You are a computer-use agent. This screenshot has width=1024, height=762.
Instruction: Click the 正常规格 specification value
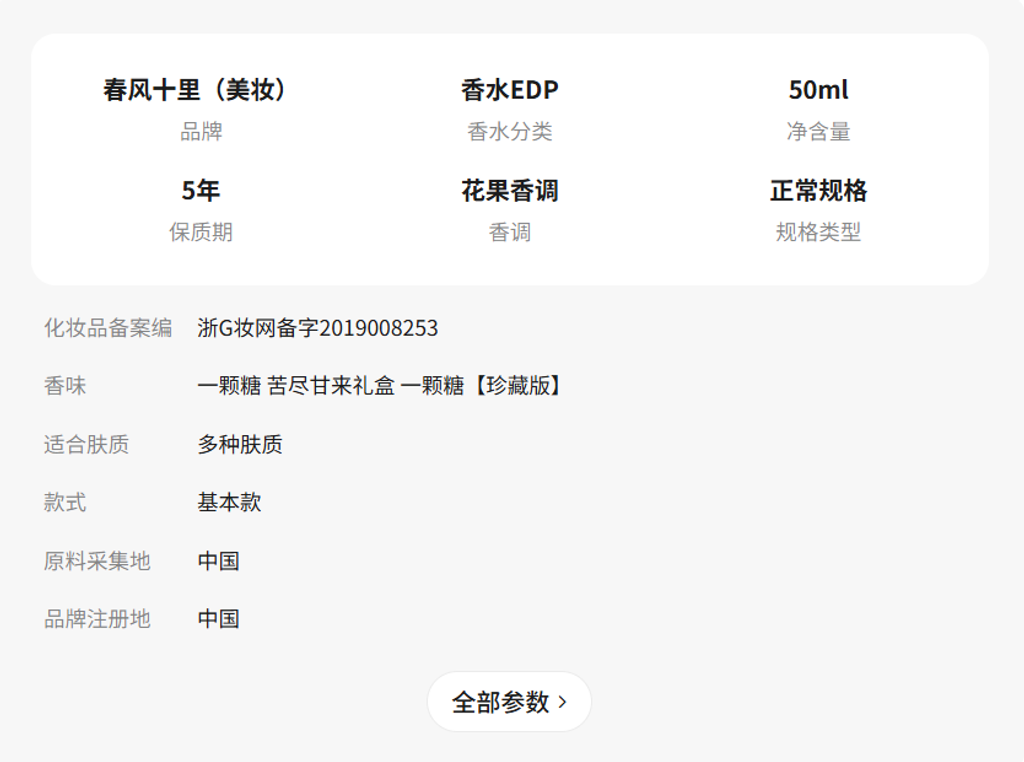[818, 190]
